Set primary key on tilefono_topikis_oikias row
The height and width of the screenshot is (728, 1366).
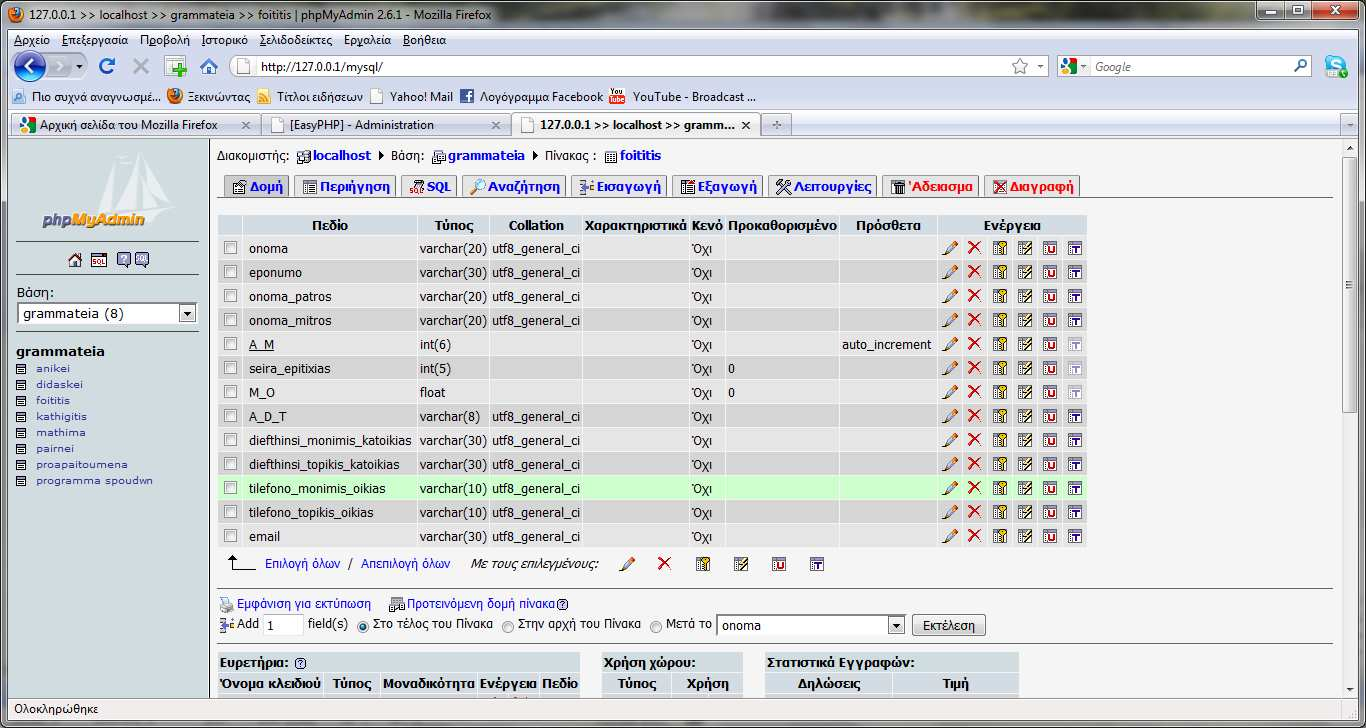pyautogui.click(x=999, y=512)
